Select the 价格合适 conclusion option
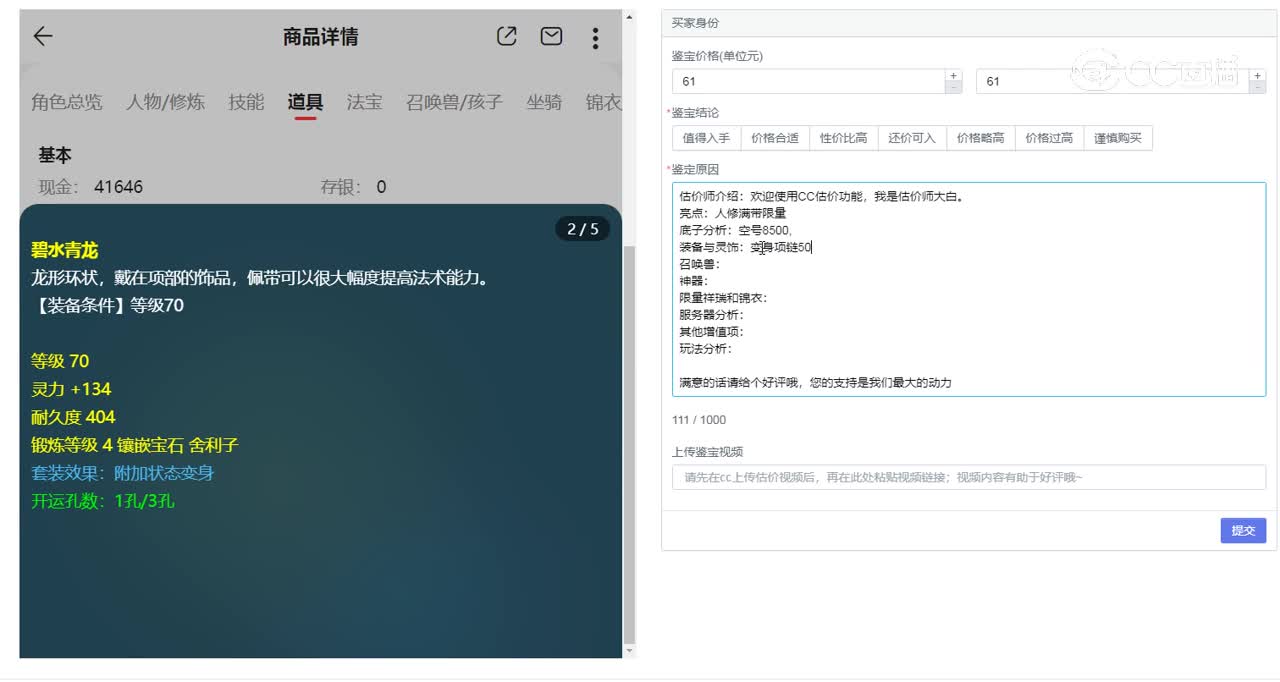 (775, 137)
